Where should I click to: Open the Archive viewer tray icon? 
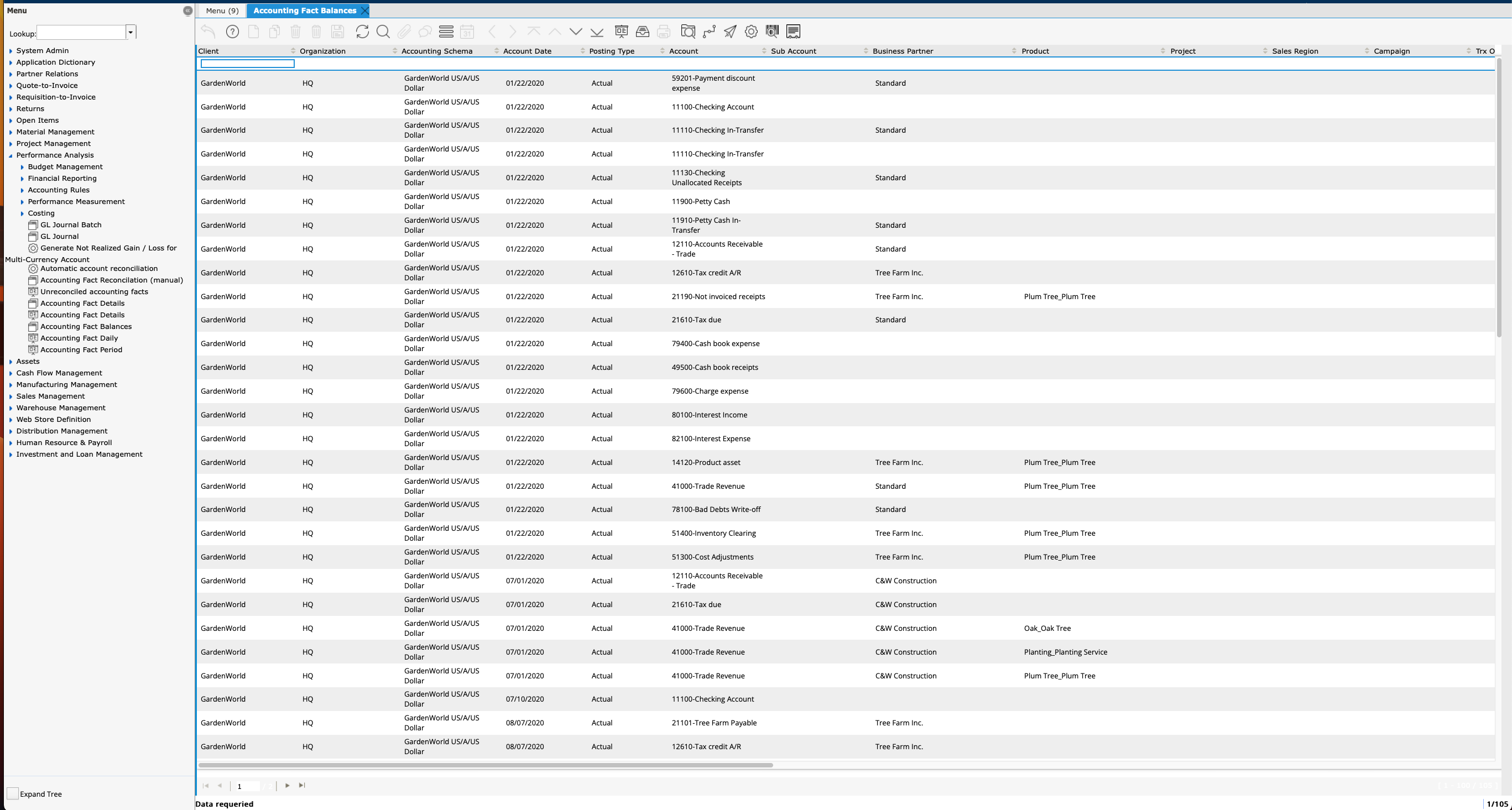point(643,32)
